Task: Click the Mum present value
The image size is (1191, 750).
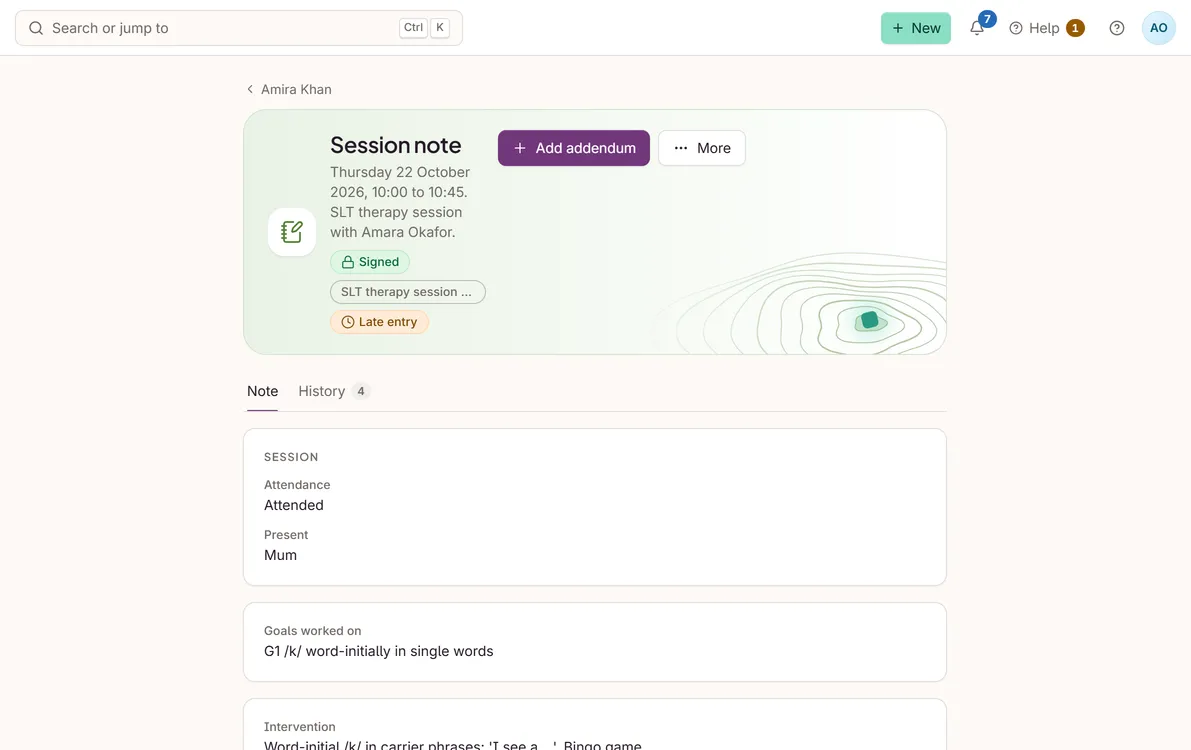Action: pos(280,555)
